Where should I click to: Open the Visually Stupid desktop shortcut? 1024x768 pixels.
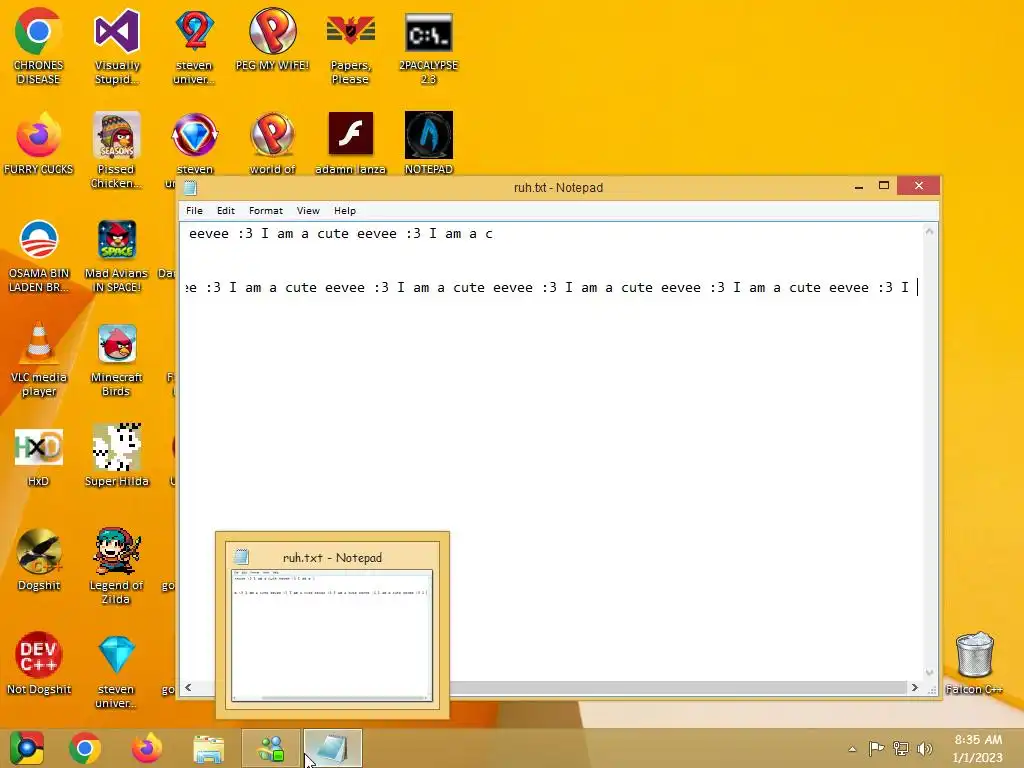click(116, 46)
